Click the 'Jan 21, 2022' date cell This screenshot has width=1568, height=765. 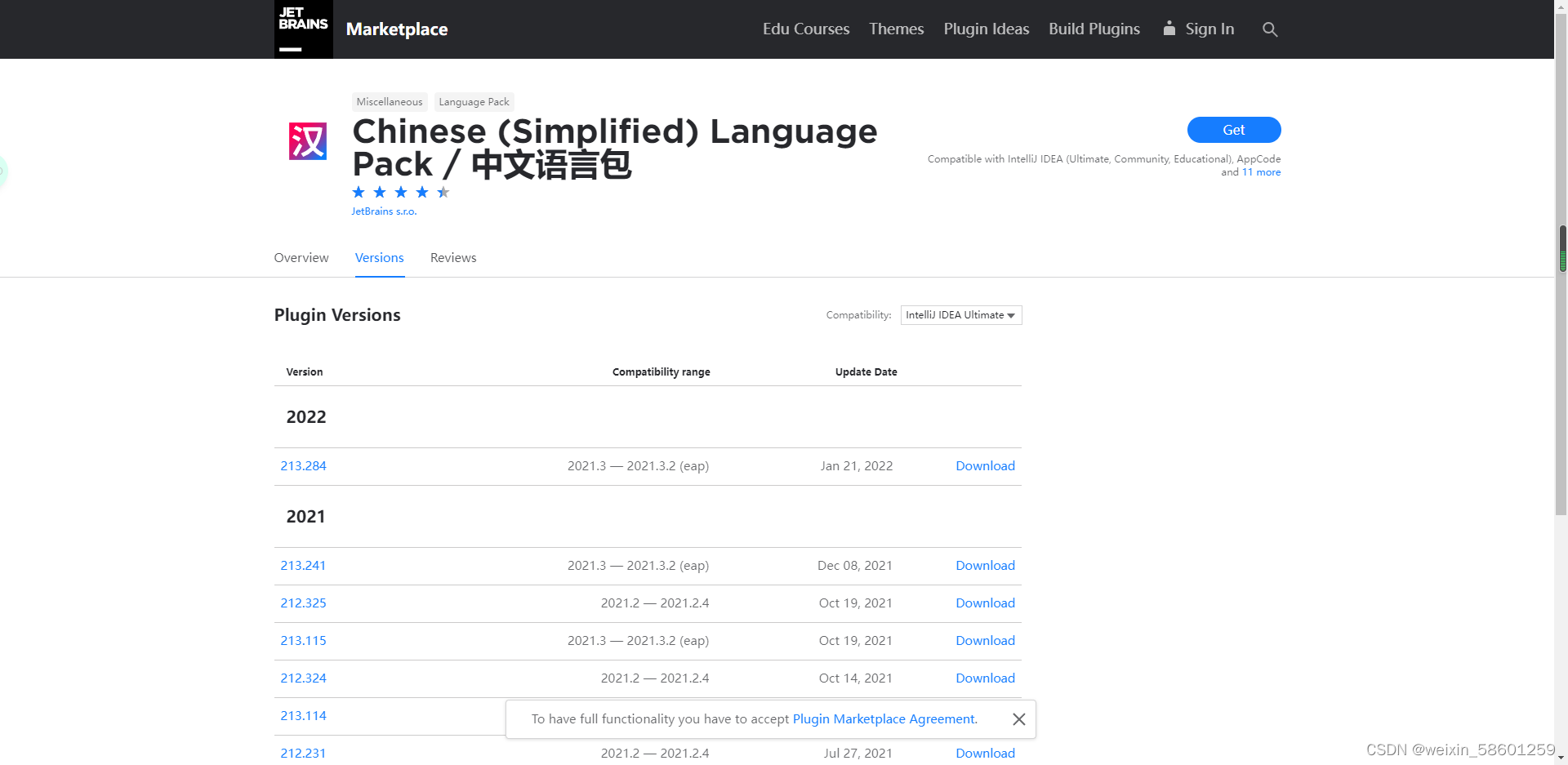coord(857,466)
